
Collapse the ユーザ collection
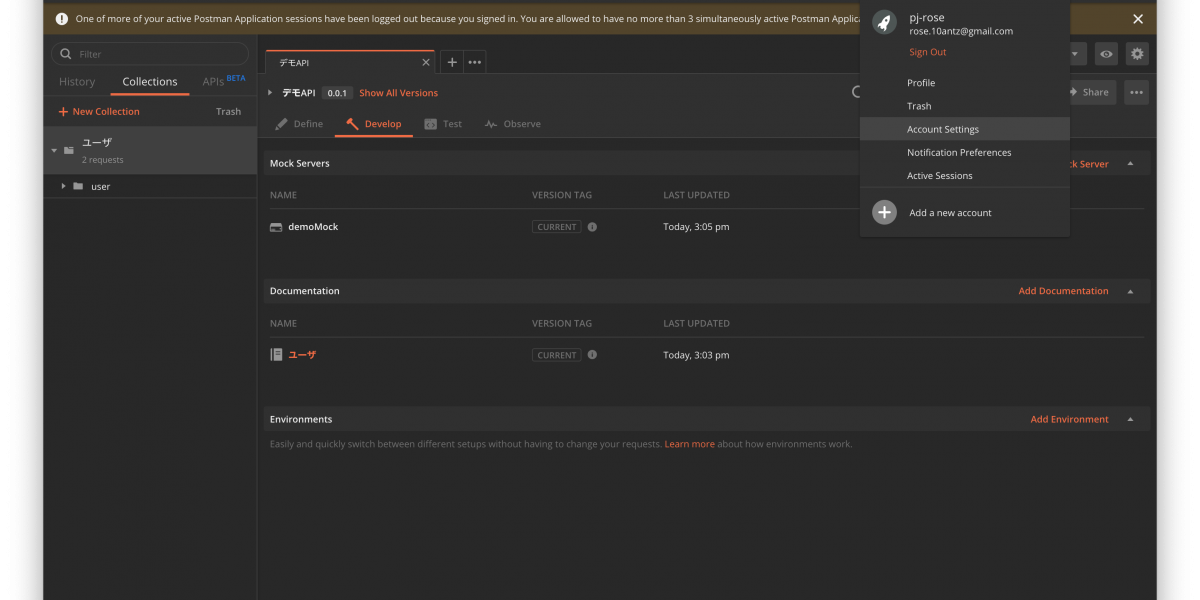[x=54, y=151]
